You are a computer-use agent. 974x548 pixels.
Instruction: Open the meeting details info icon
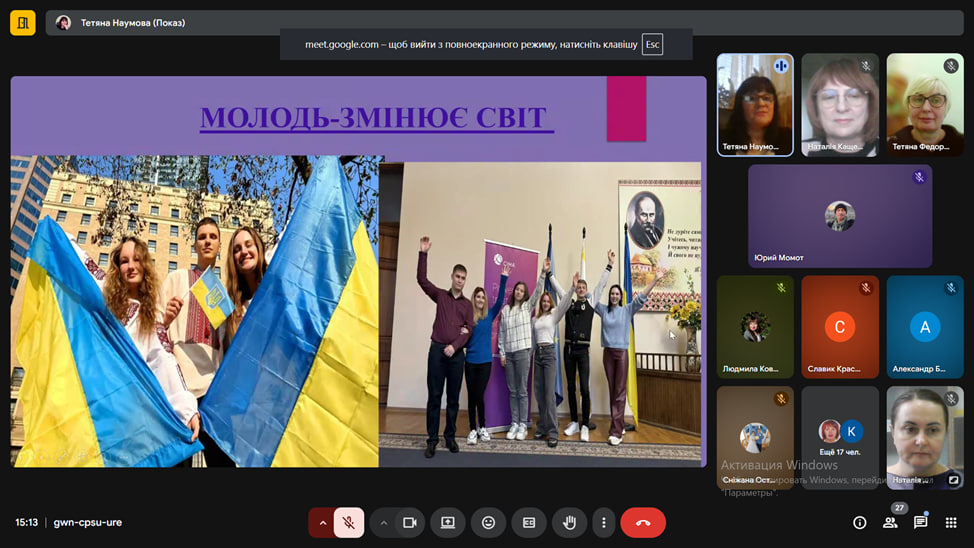(x=859, y=522)
